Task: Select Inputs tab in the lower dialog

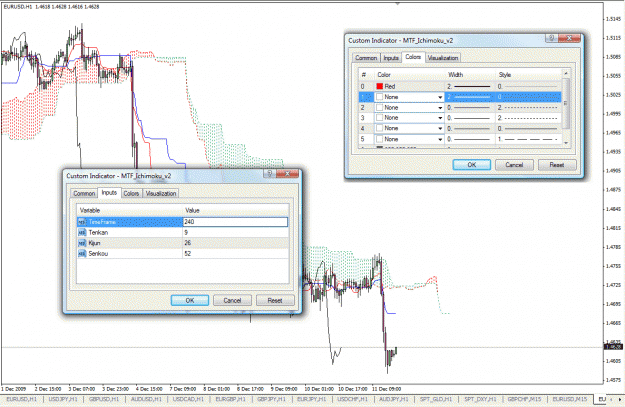Action: pos(109,193)
